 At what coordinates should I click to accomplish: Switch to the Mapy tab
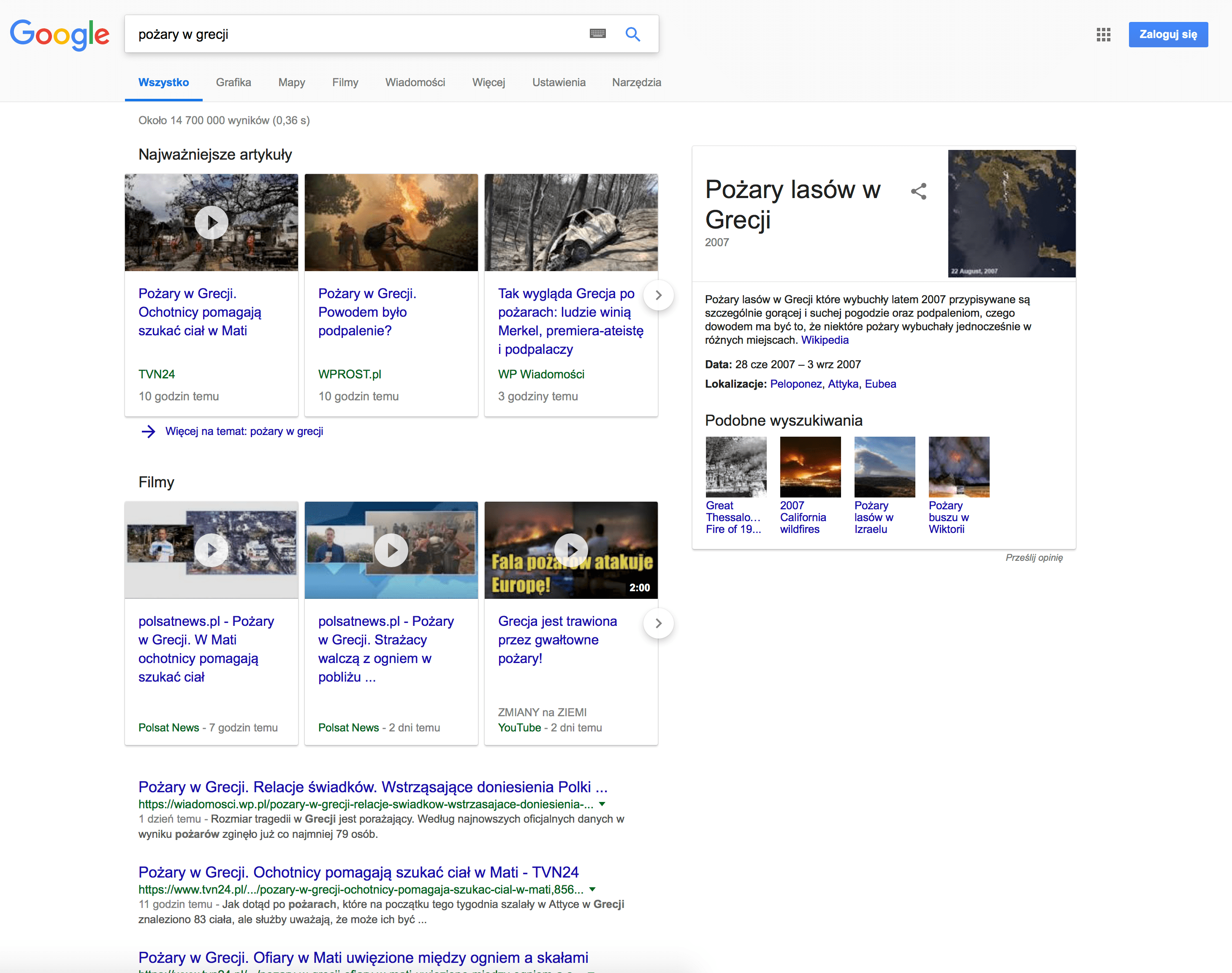(x=292, y=83)
